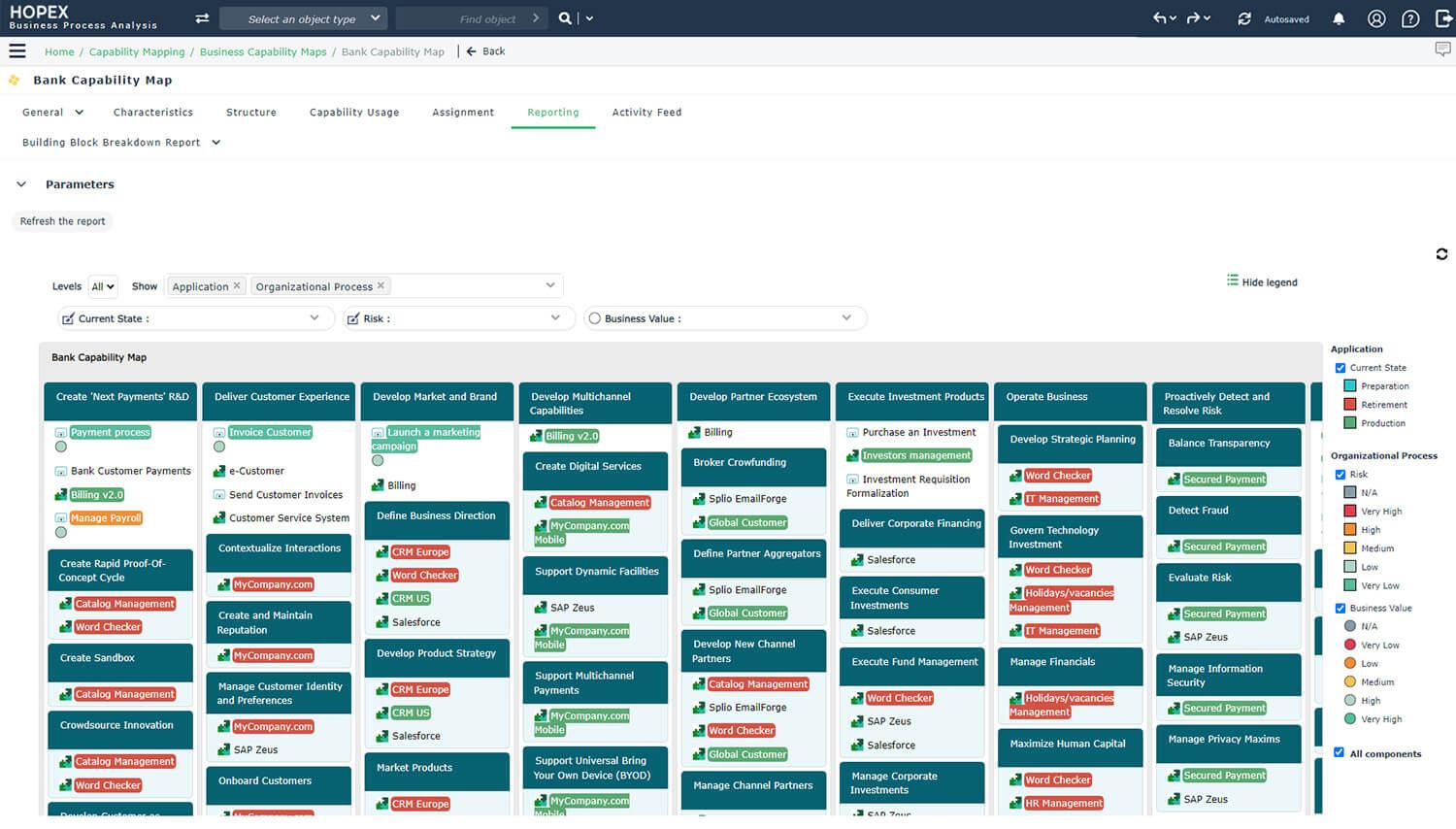This screenshot has width=1456, height=829.
Task: Click the redo arrow icon
Action: (1194, 18)
